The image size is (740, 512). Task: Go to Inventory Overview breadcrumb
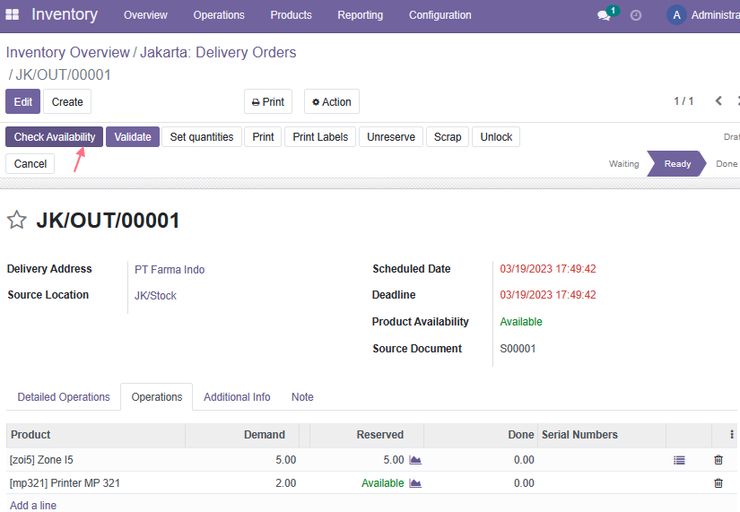67,52
